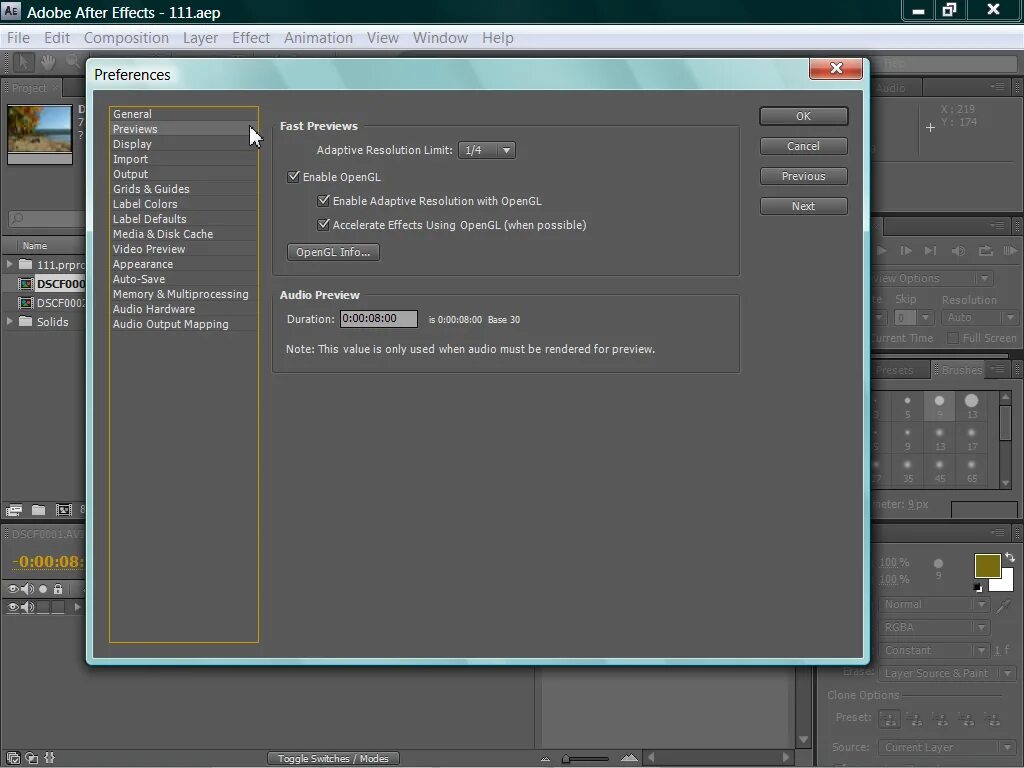Viewport: 1024px width, 768px height.
Task: Click the Interpret Footage icon in Project panel
Action: (14, 510)
